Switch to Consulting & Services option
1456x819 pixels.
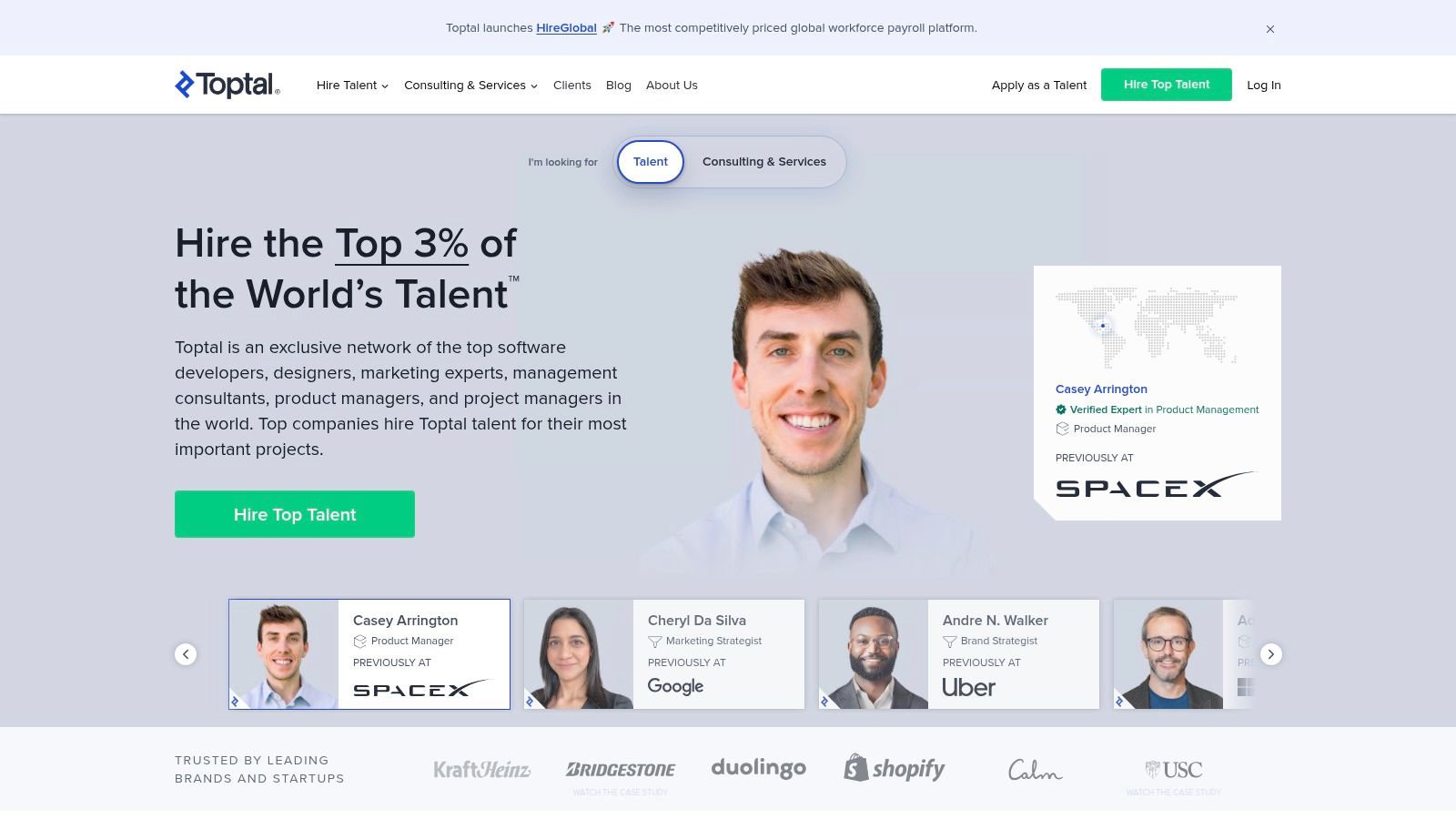tap(764, 162)
